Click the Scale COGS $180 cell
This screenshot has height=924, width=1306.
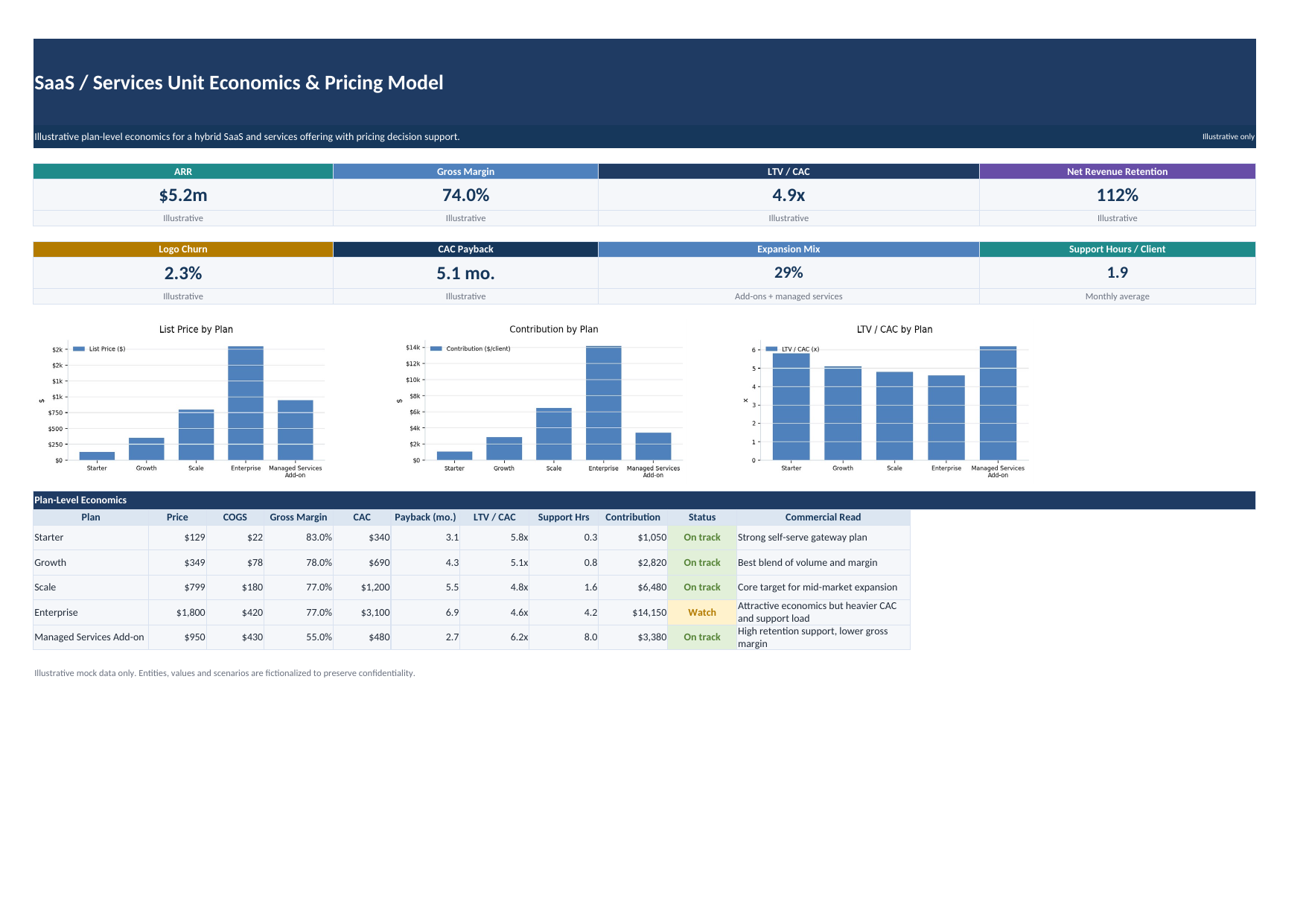click(x=235, y=587)
